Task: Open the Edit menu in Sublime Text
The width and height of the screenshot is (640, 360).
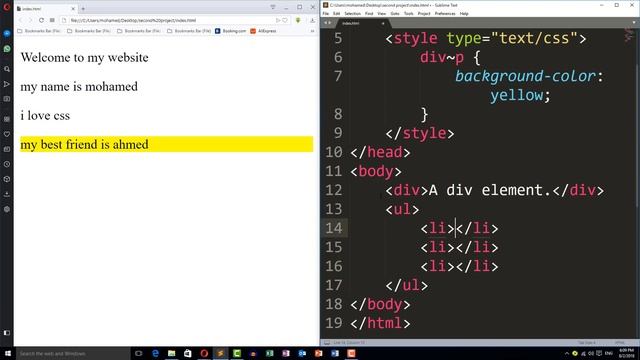Action: [336, 13]
